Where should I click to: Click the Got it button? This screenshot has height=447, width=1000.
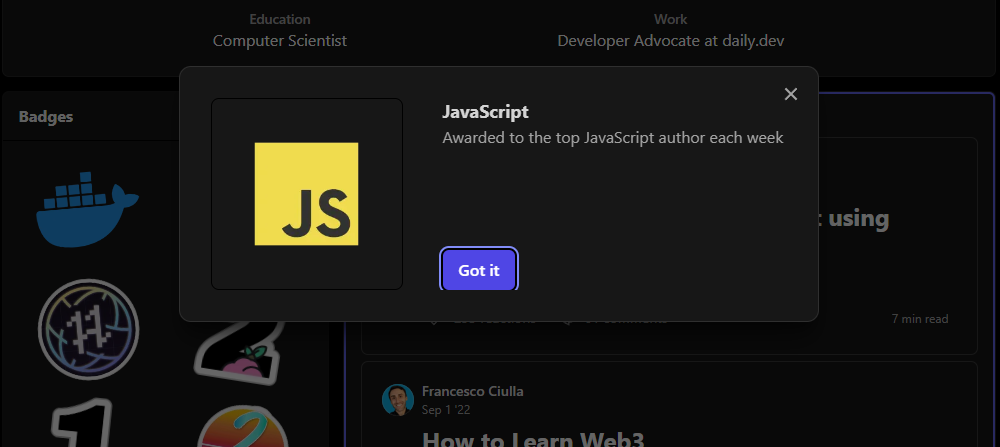click(x=479, y=270)
